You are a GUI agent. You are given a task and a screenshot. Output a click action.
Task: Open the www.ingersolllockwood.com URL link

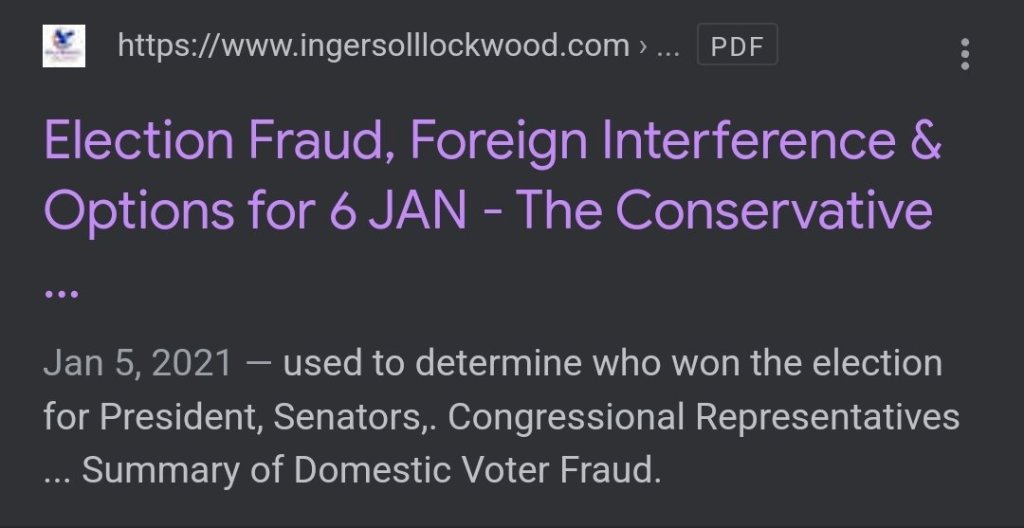[373, 46]
